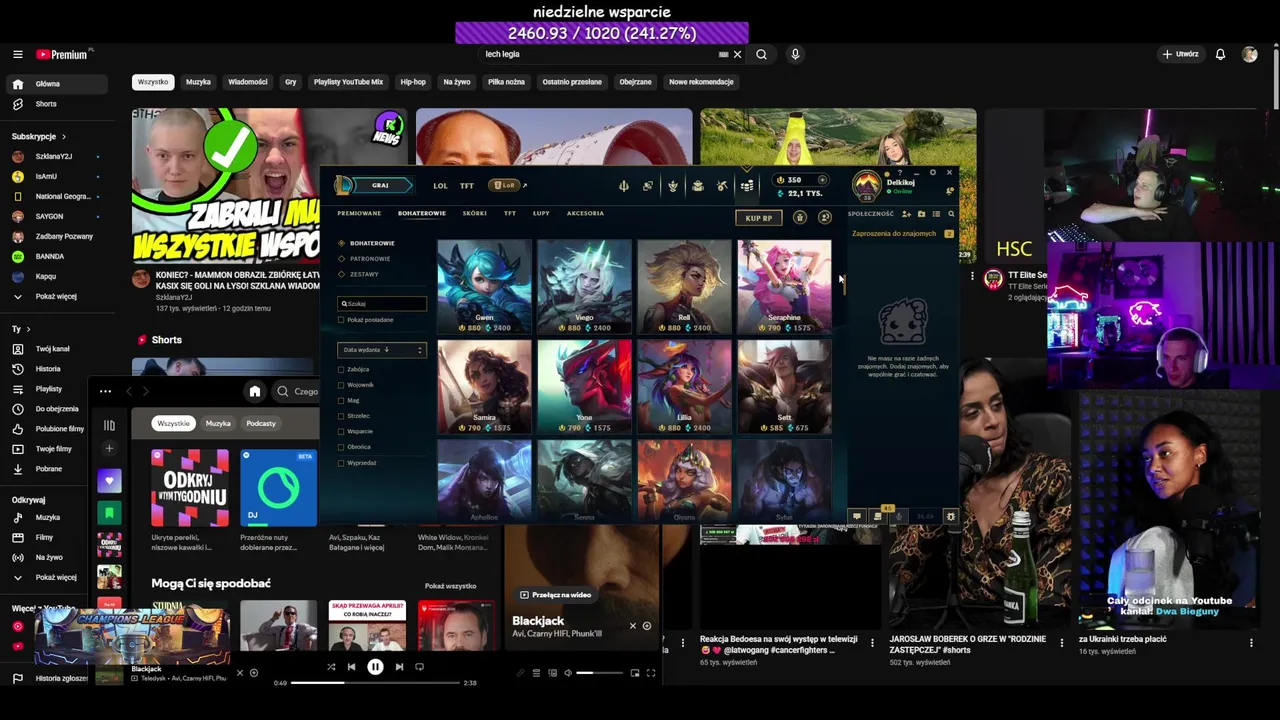
Task: Select the Muzyka YouTube filter chip
Action: (198, 82)
